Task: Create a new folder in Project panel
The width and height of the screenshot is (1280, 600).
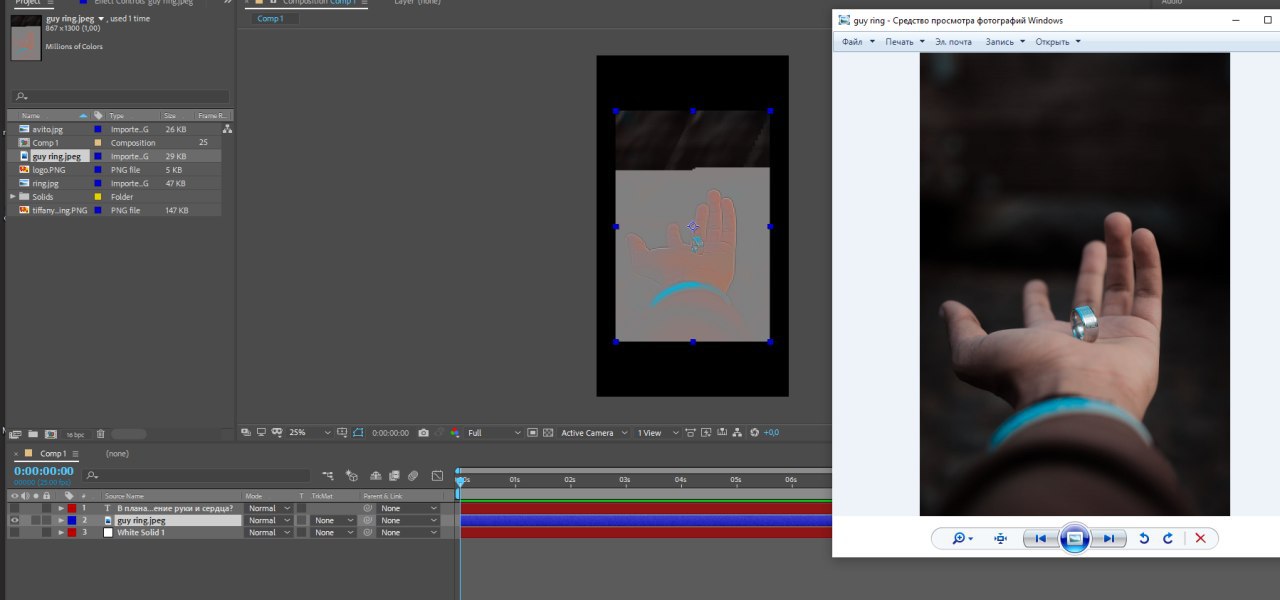Action: (33, 434)
